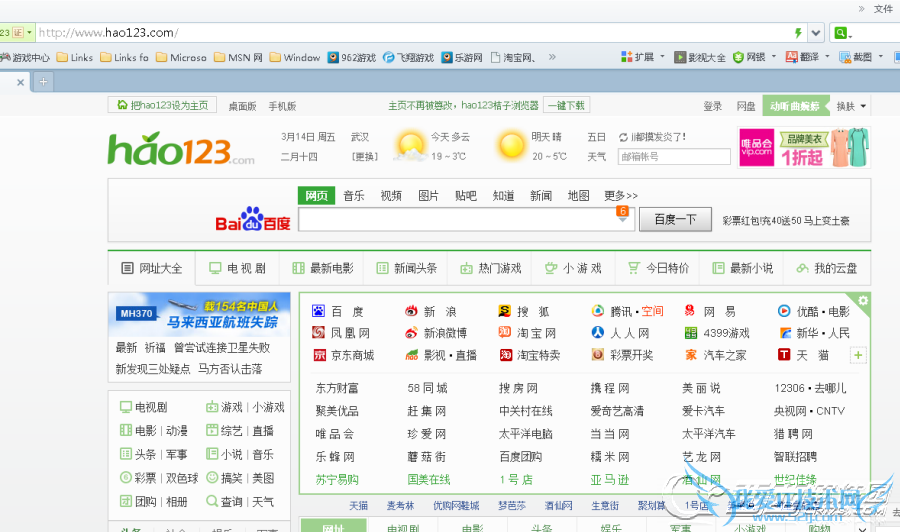Image resolution: width=900 pixels, height=532 pixels.
Task: Show more bookmarks with overflow chevron
Action: pyautogui.click(x=552, y=58)
